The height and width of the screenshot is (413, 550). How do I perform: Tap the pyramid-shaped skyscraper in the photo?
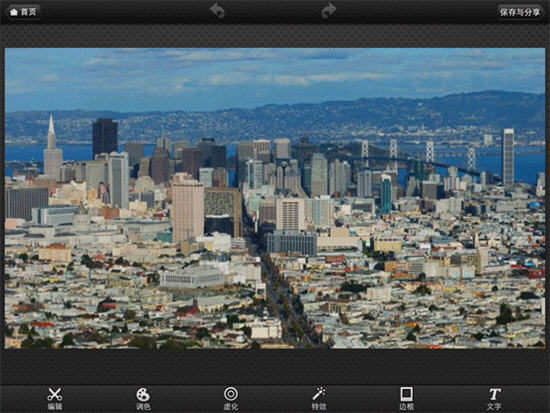pyautogui.click(x=53, y=149)
